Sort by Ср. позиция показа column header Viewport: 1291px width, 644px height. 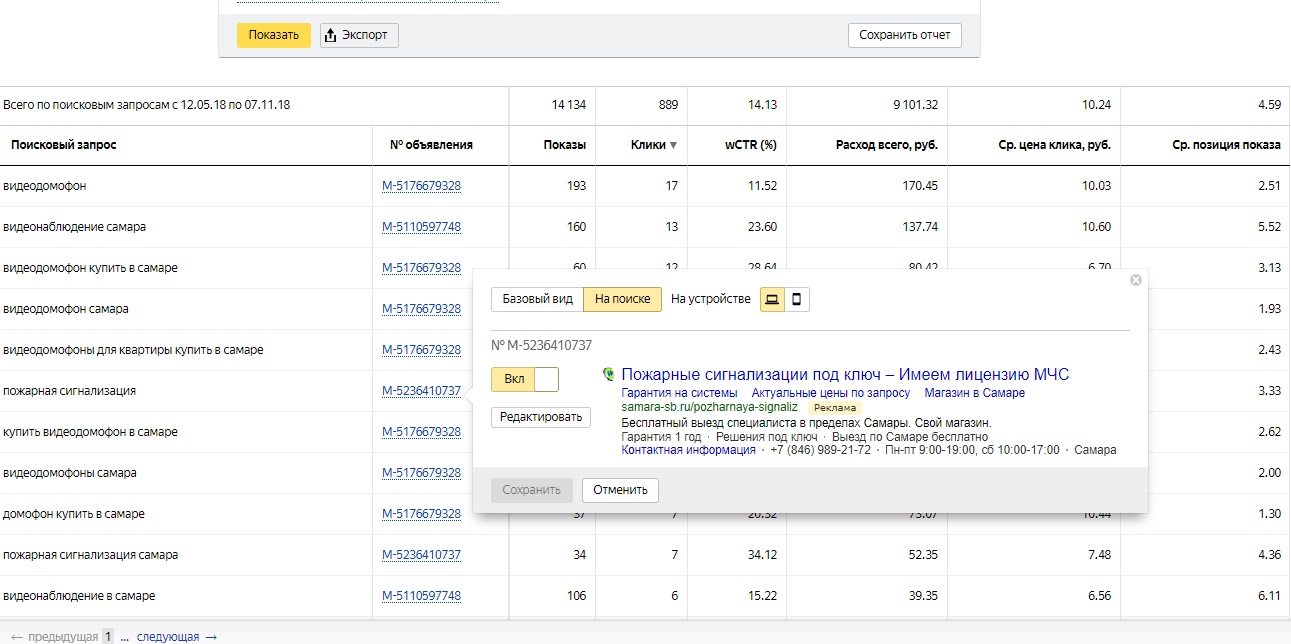(1227, 145)
